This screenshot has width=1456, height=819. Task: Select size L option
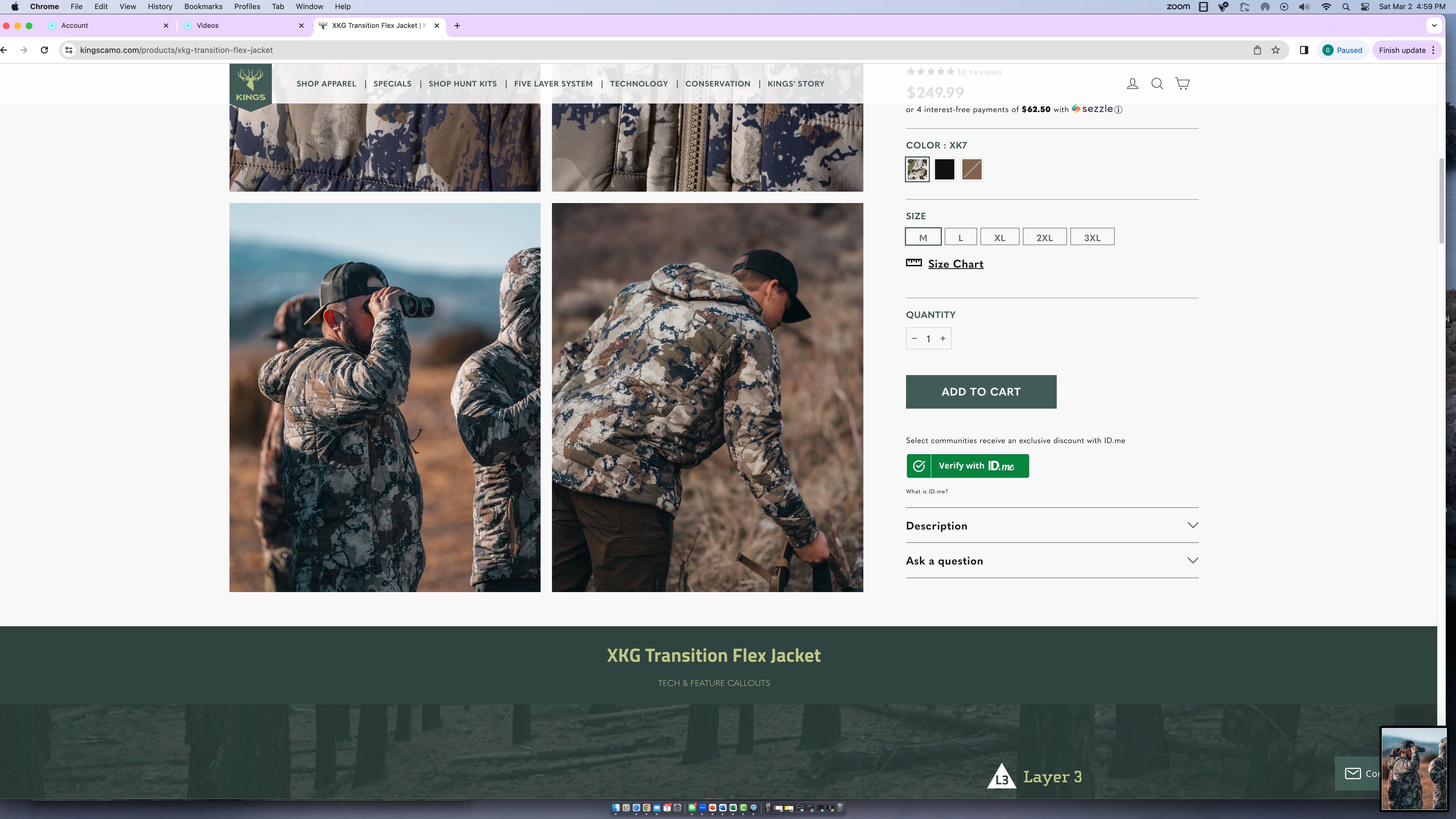click(x=960, y=237)
